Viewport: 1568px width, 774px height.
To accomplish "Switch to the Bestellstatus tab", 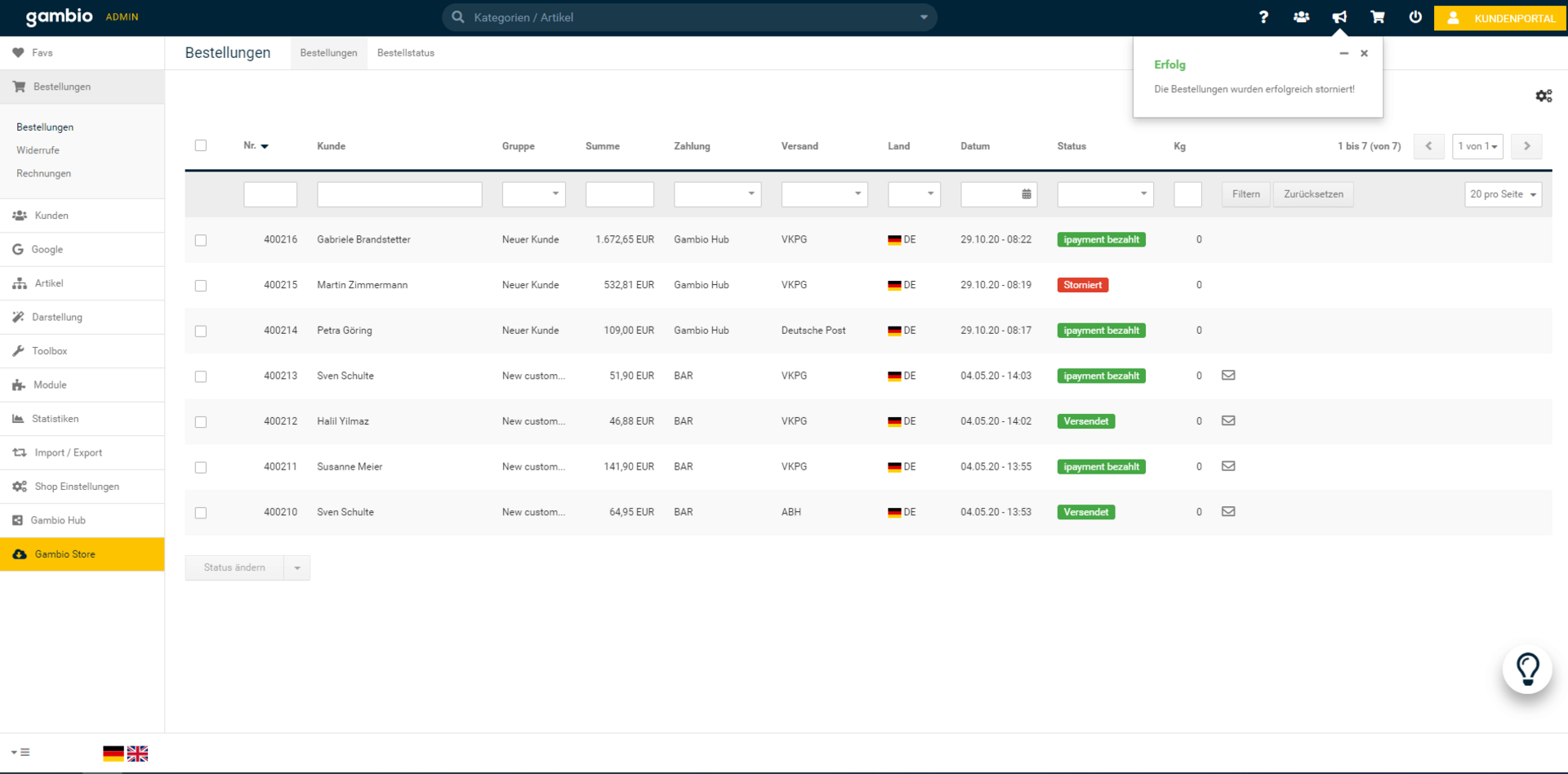I will (x=406, y=53).
